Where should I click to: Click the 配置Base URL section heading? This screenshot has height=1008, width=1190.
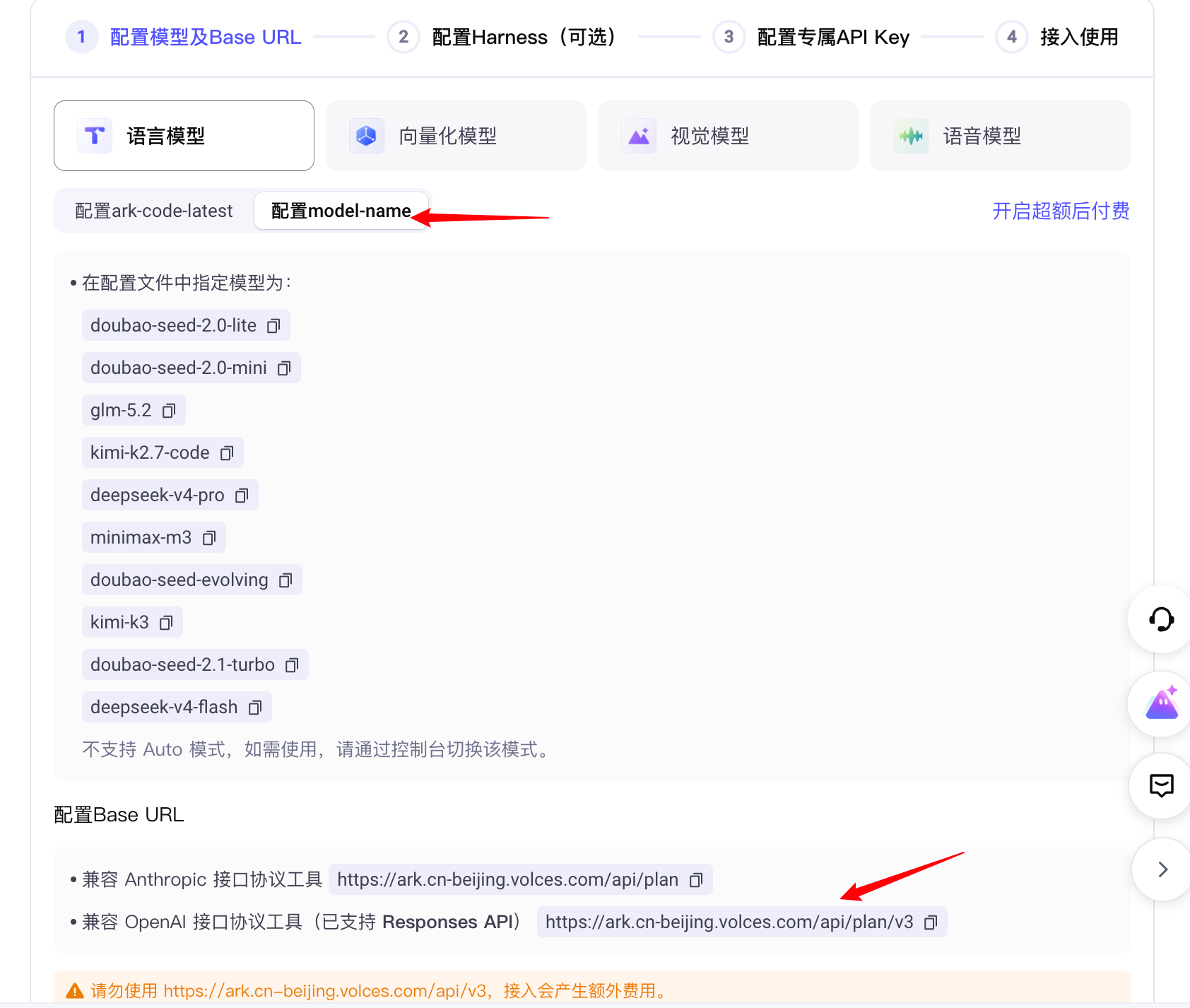coord(119,814)
